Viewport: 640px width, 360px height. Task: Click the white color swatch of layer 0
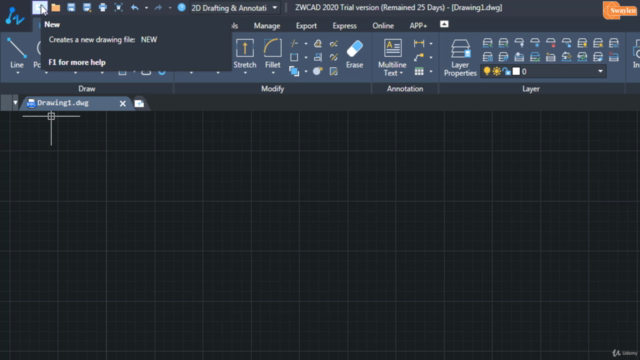(x=516, y=71)
